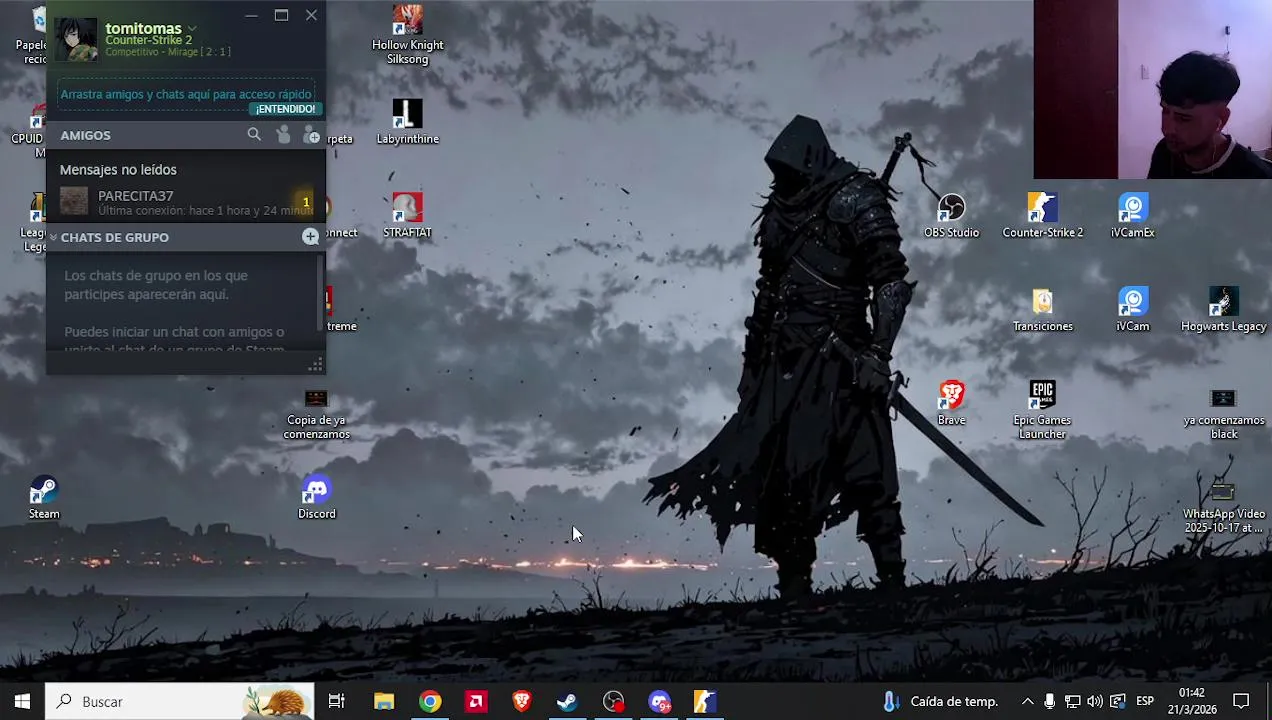This screenshot has height=720, width=1272.
Task: Open the clock and calendar flyout
Action: (1191, 702)
